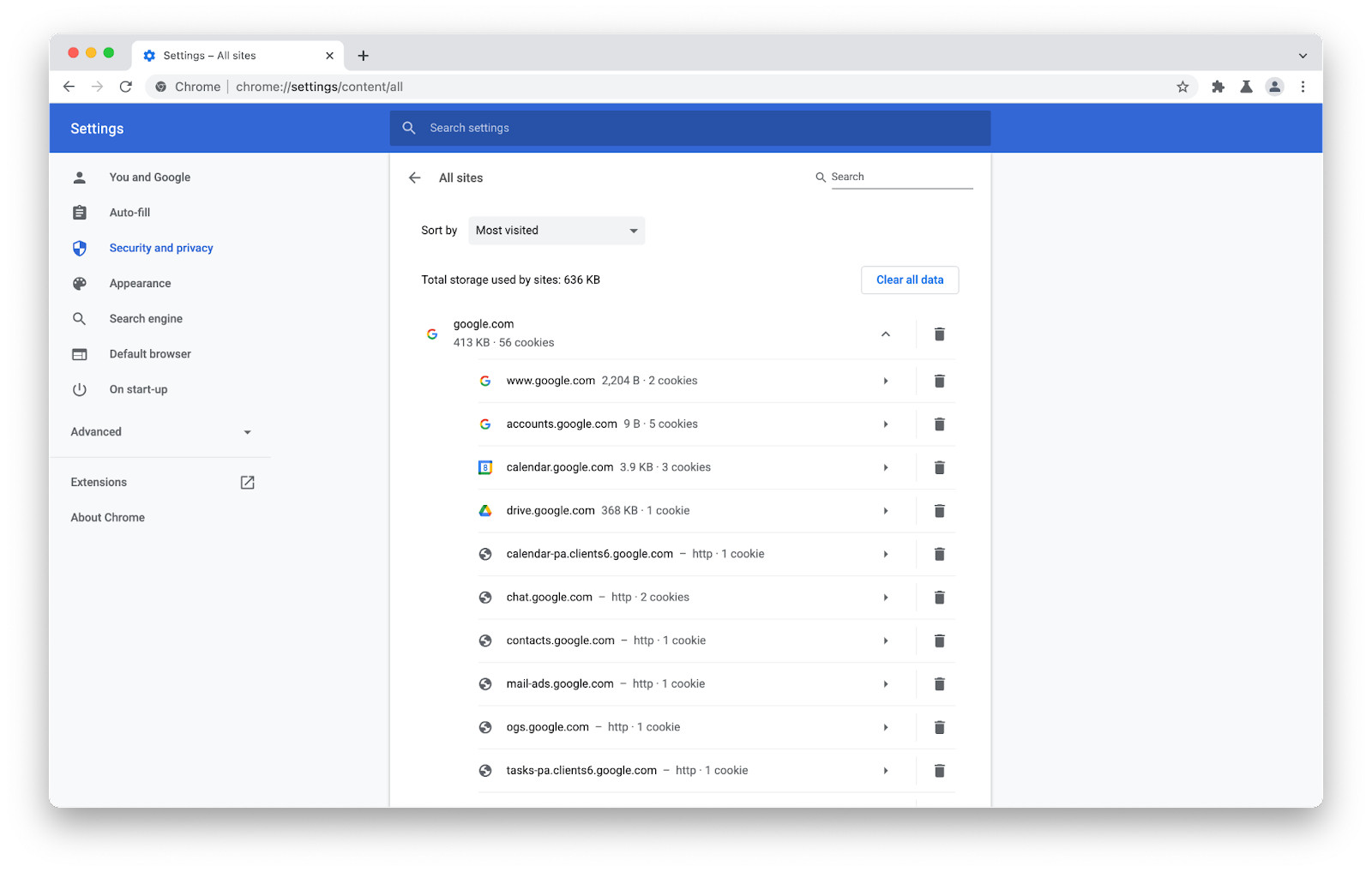This screenshot has width=1372, height=872.
Task: Expand contacts.google.com details arrow
Action: [886, 640]
